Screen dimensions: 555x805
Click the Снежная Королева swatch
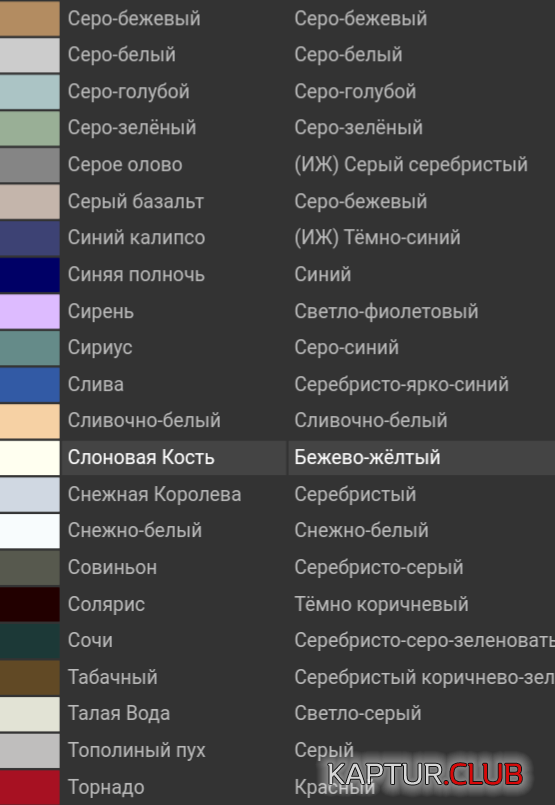pos(30,494)
